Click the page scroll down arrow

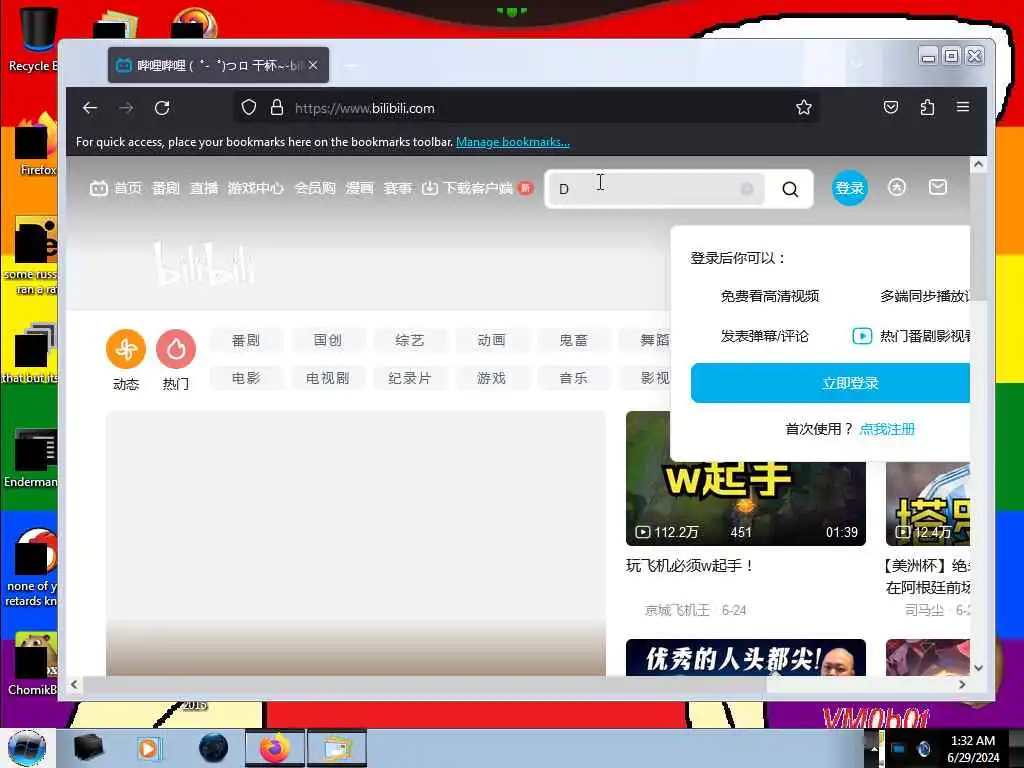point(978,667)
